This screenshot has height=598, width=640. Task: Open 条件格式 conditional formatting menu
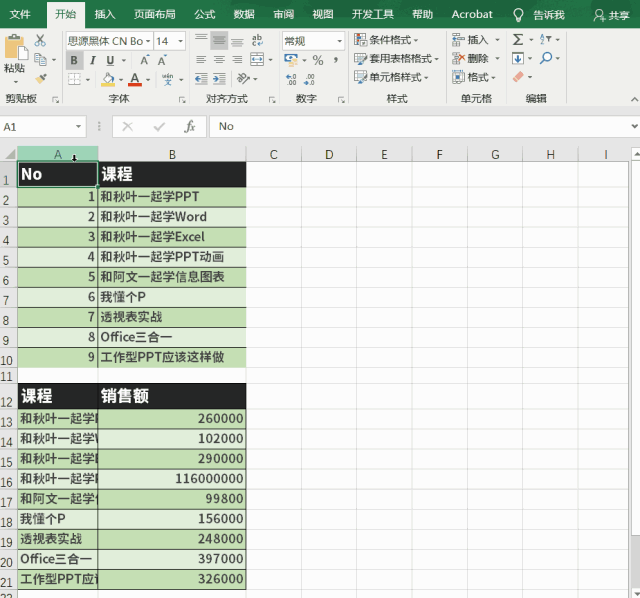click(386, 40)
